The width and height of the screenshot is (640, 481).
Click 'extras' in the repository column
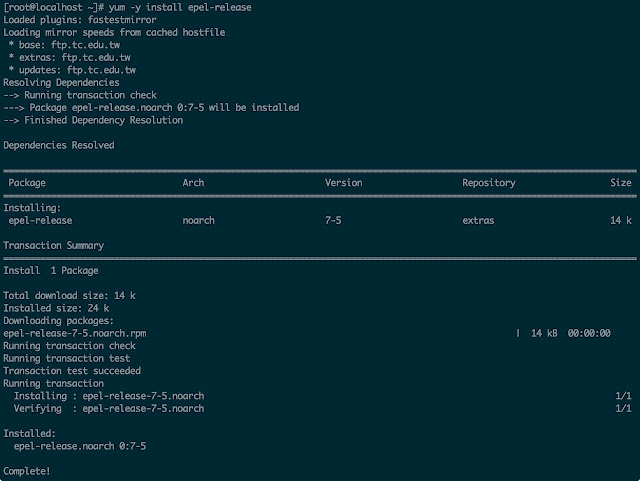pyautogui.click(x=478, y=220)
